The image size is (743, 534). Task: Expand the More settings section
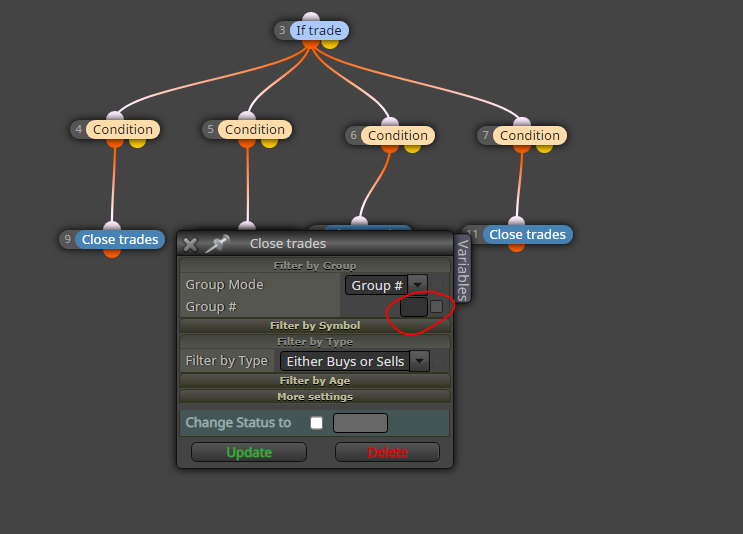pyautogui.click(x=315, y=397)
